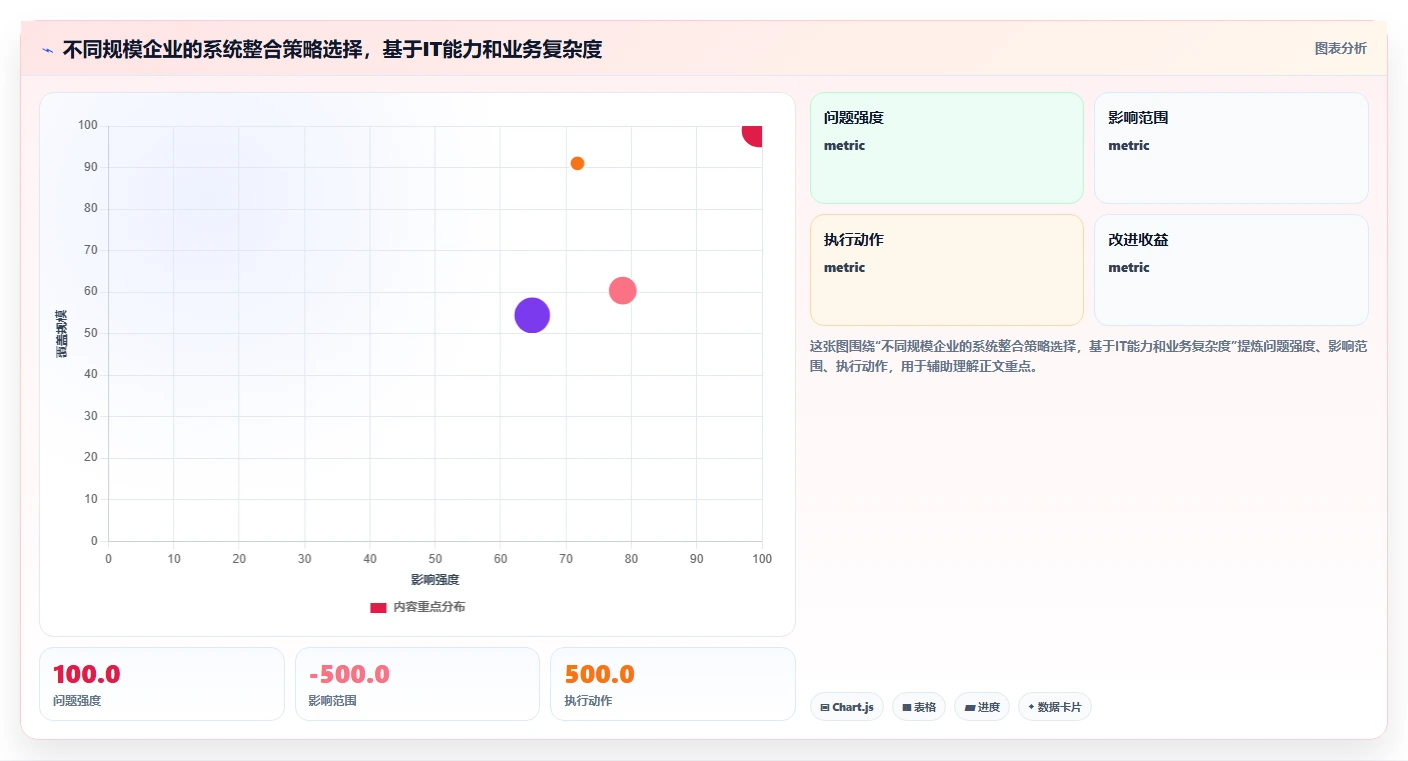Select the 数据卡片 tag chip
The width and height of the screenshot is (1408, 761).
pyautogui.click(x=1055, y=707)
